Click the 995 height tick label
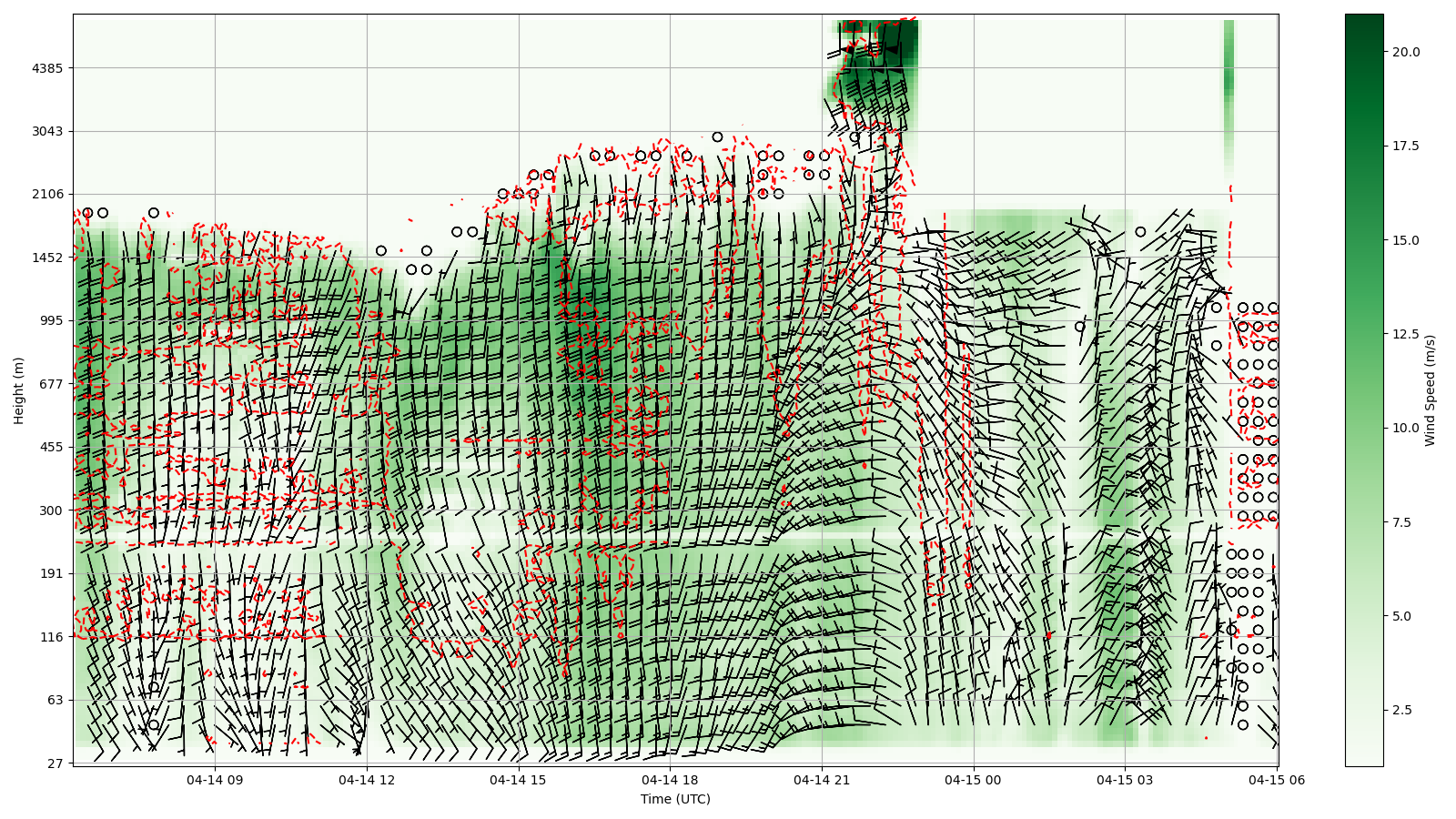This screenshot has width=1456, height=819. click(x=51, y=320)
